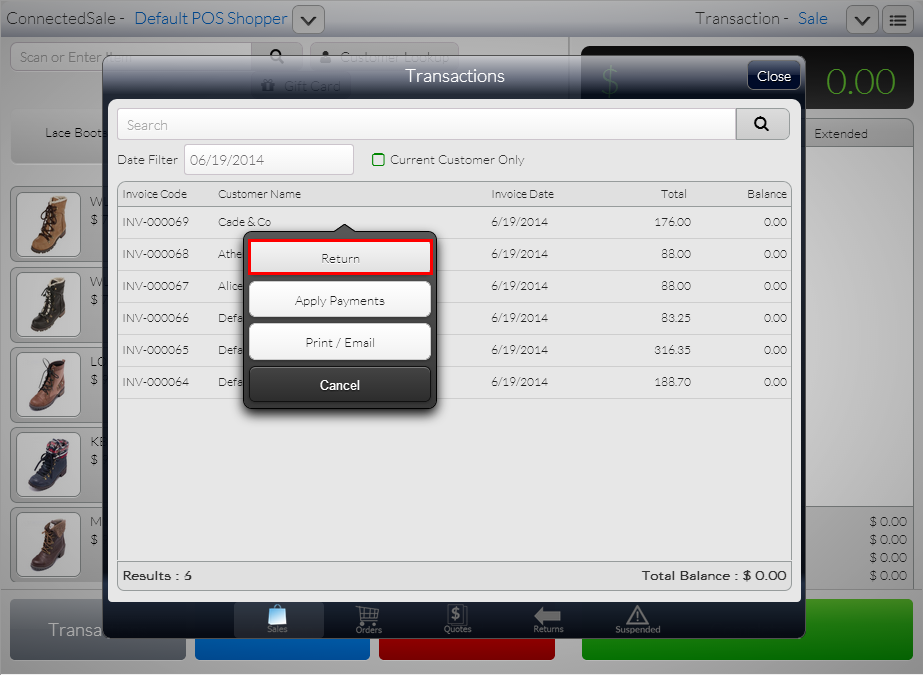923x675 pixels.
Task: Select the black lace boot thumbnail
Action: tap(48, 304)
